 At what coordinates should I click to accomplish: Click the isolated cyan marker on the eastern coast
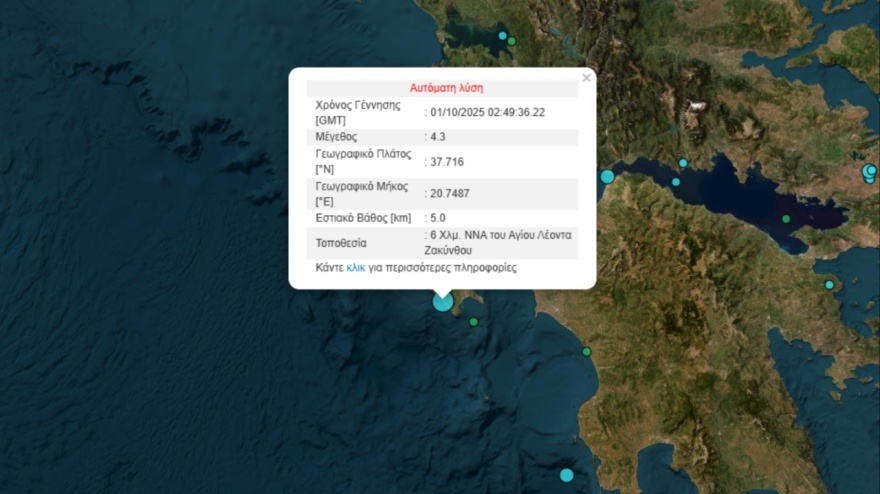tap(829, 285)
